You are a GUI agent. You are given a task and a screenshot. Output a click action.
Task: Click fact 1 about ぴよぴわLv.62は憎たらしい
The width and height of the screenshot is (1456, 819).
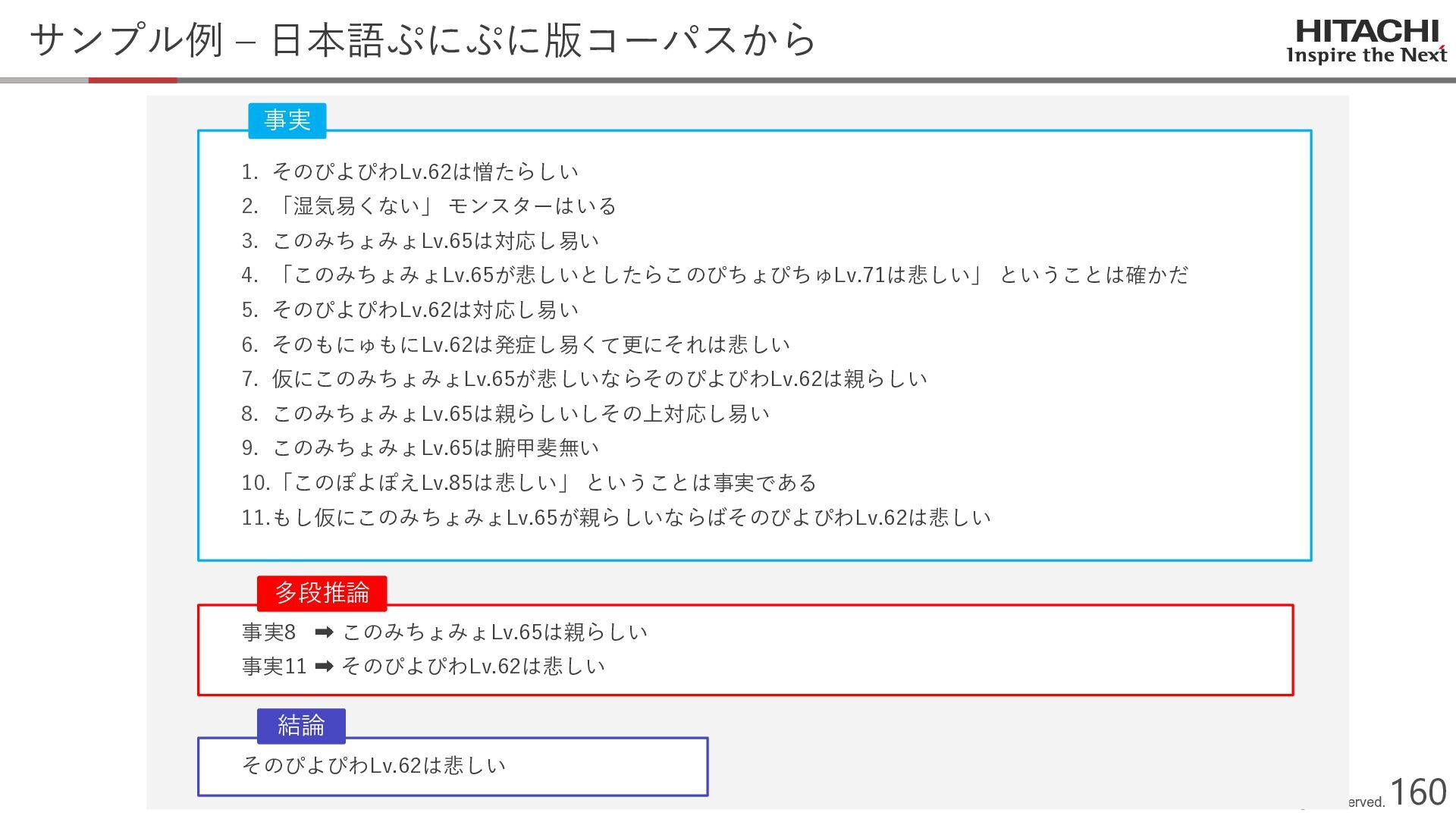click(410, 172)
